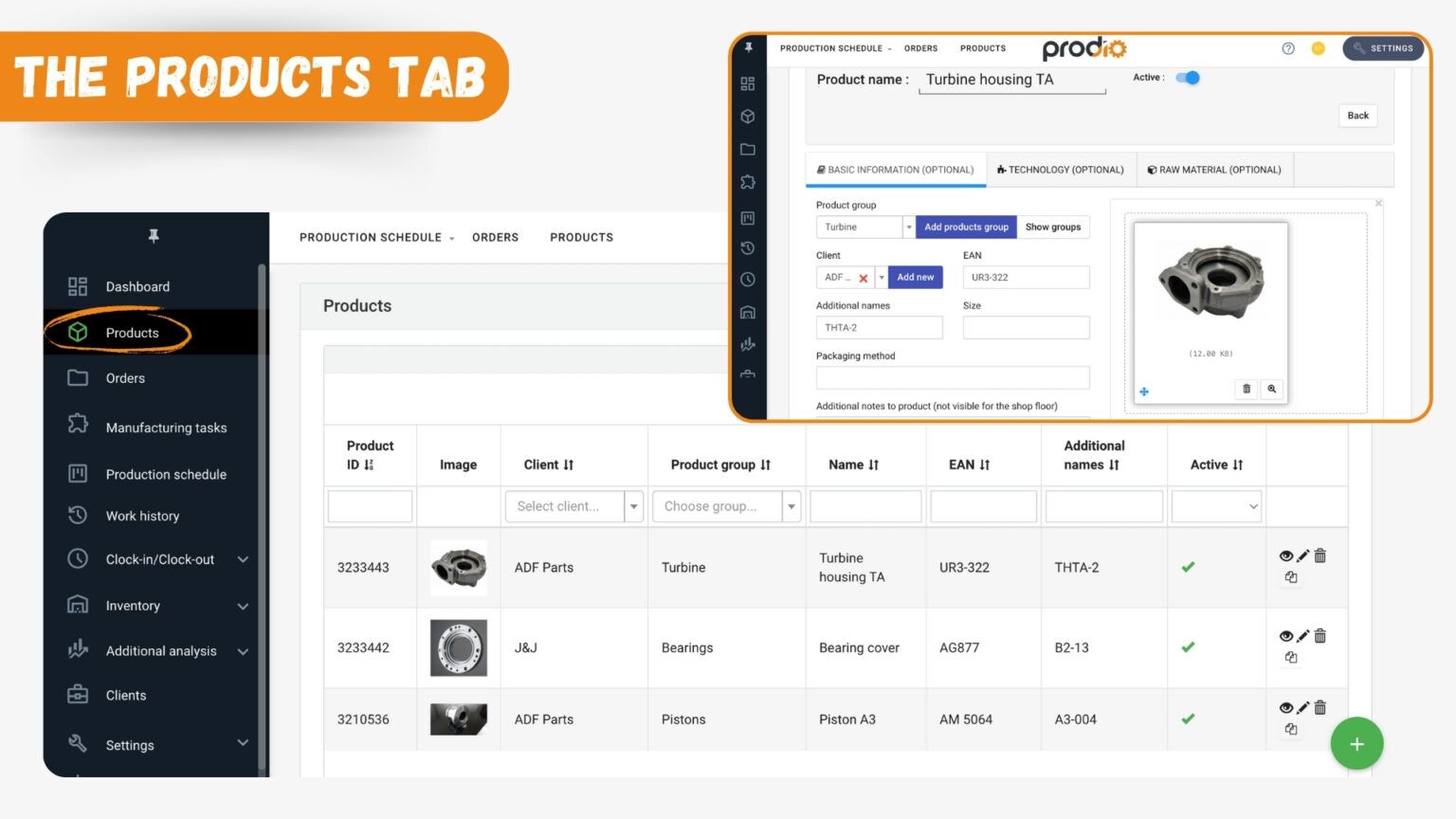
Task: Delete the Bearing cover product using trash icon
Action: click(x=1320, y=636)
